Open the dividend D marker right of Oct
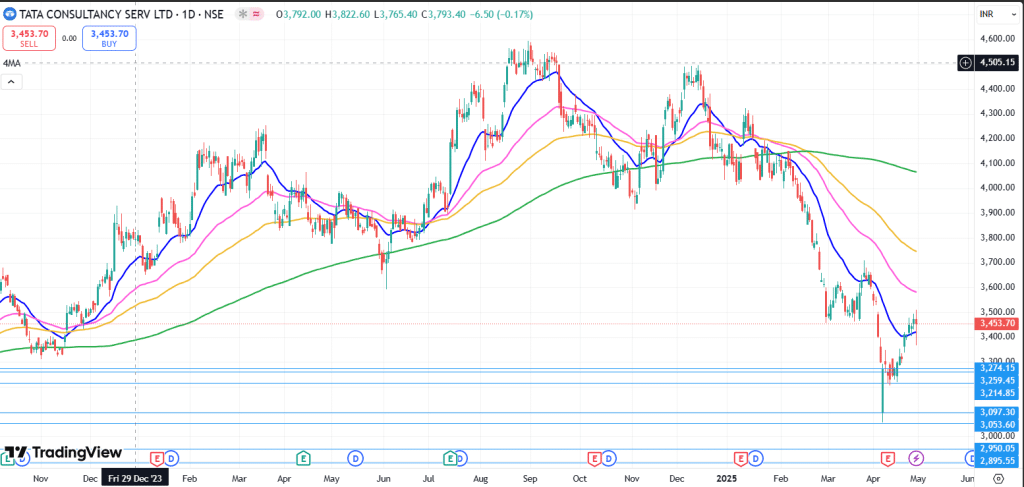The height and width of the screenshot is (487, 1024). point(609,459)
